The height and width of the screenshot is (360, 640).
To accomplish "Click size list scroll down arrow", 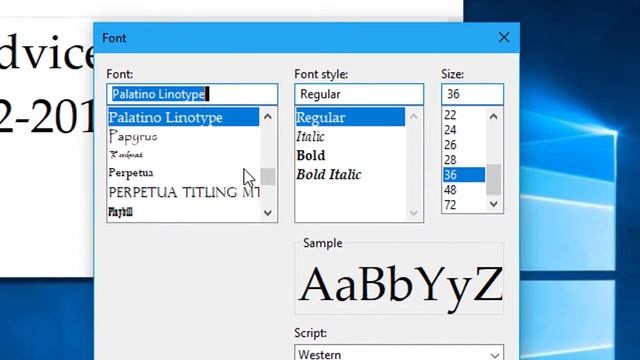I will (493, 204).
